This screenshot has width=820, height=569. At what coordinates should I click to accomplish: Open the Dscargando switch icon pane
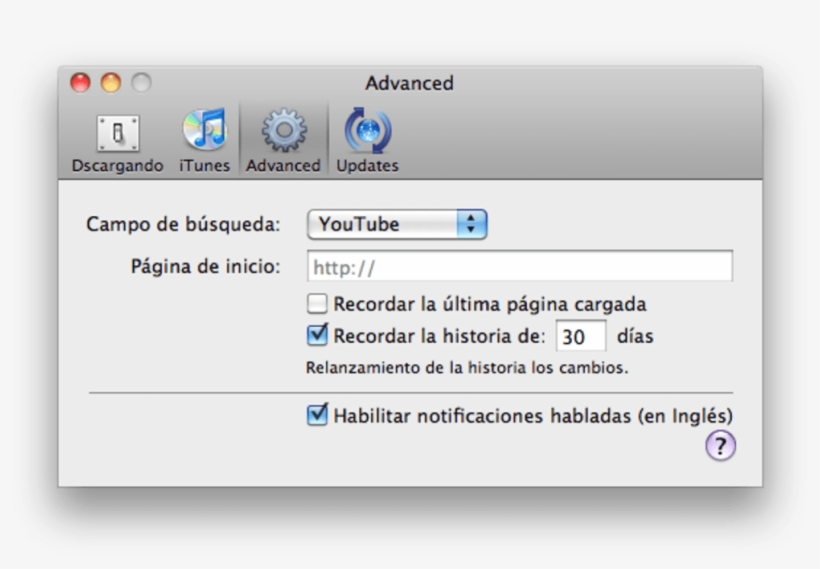tap(117, 133)
